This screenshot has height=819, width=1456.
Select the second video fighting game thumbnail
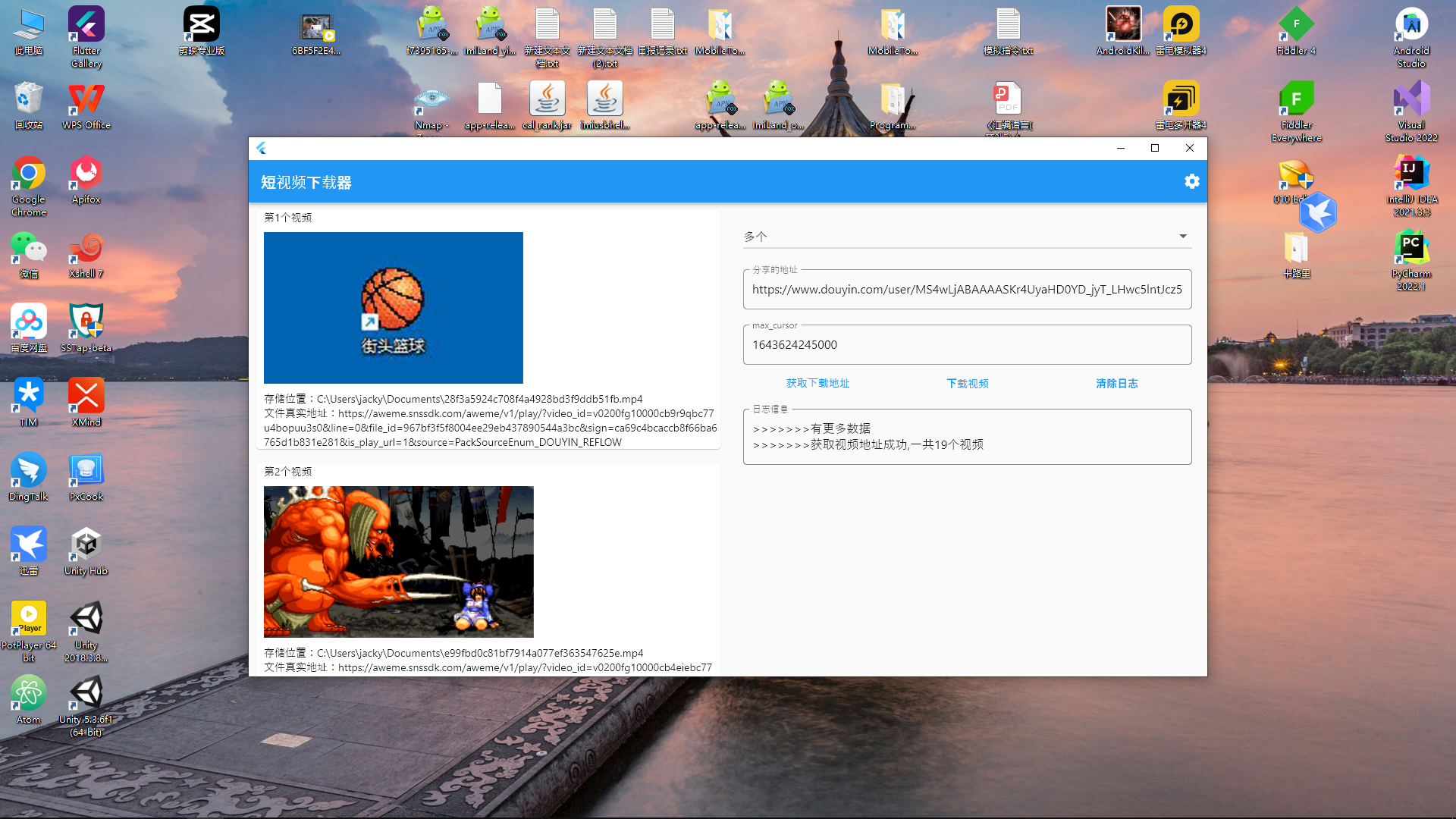coord(398,562)
